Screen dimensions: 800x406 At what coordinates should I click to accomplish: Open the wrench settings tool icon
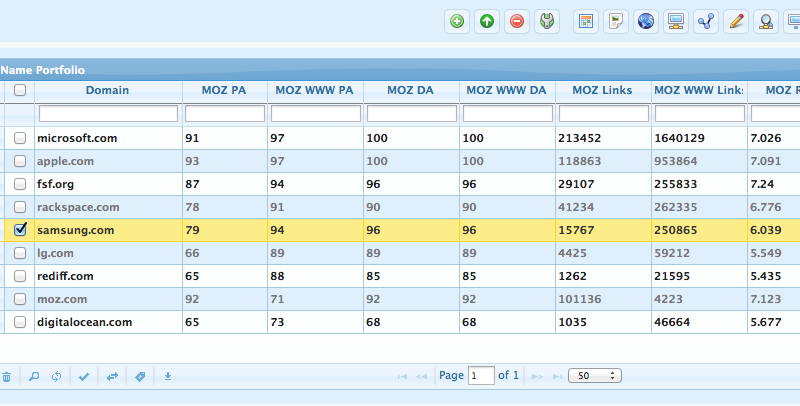(547, 21)
